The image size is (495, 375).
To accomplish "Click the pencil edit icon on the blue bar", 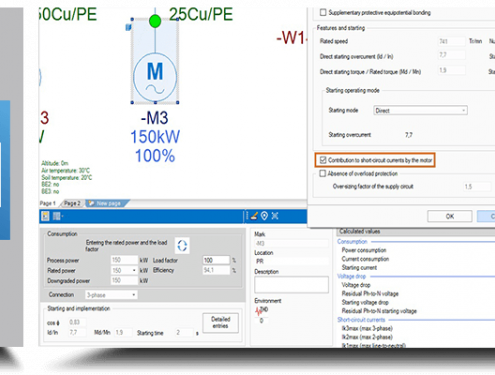I will pyautogui.click(x=254, y=216).
